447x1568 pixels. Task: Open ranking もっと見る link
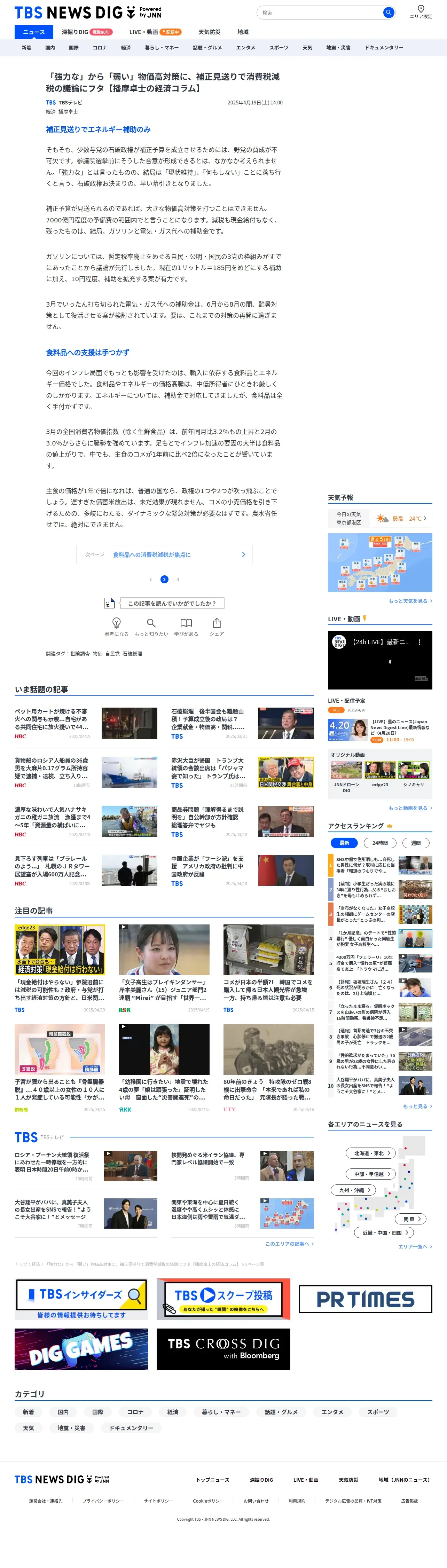coord(417,1106)
